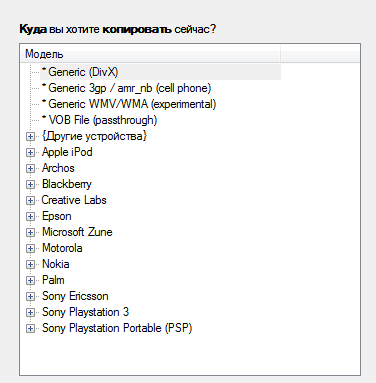Open the Epson tree branch
The width and height of the screenshot is (376, 383).
(30, 216)
